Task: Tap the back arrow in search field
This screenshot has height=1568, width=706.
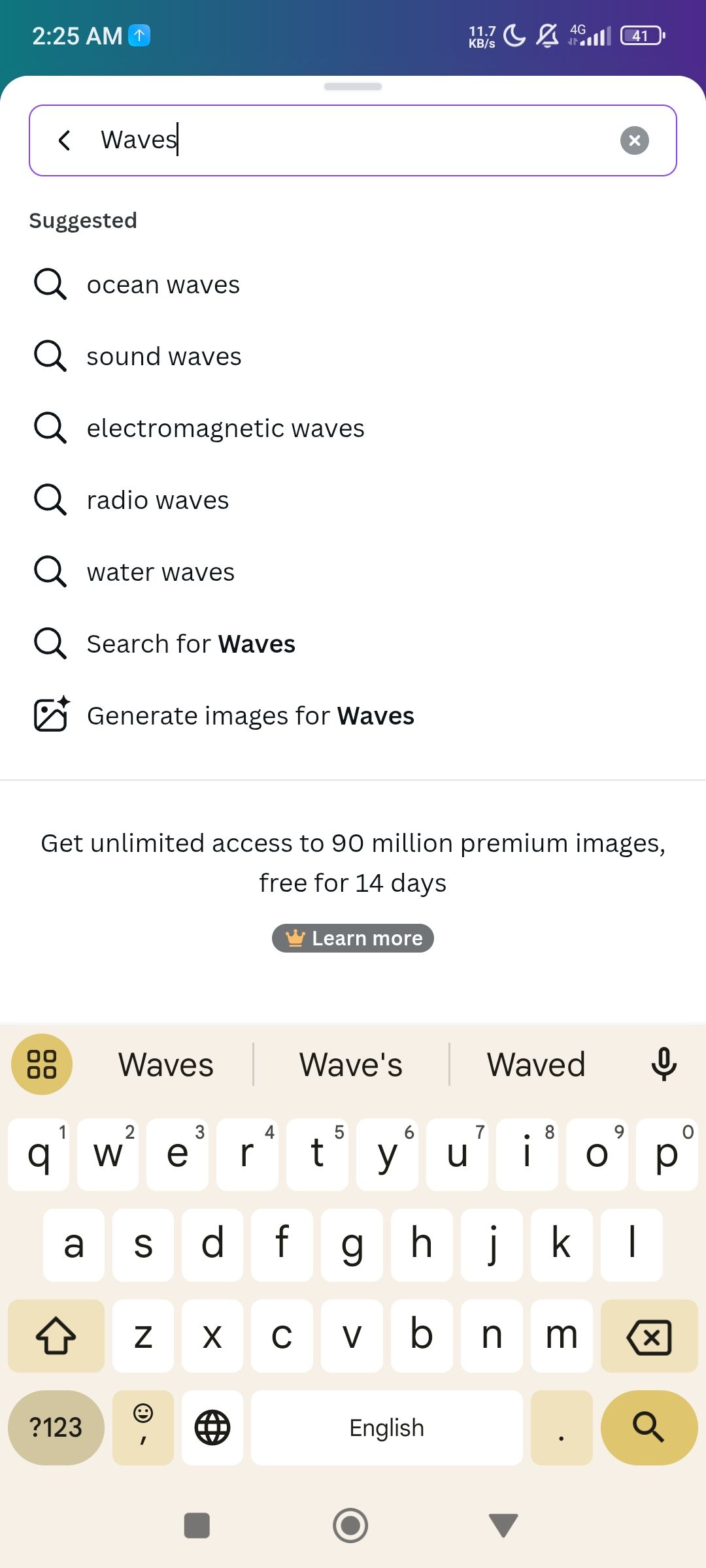Action: (x=64, y=140)
